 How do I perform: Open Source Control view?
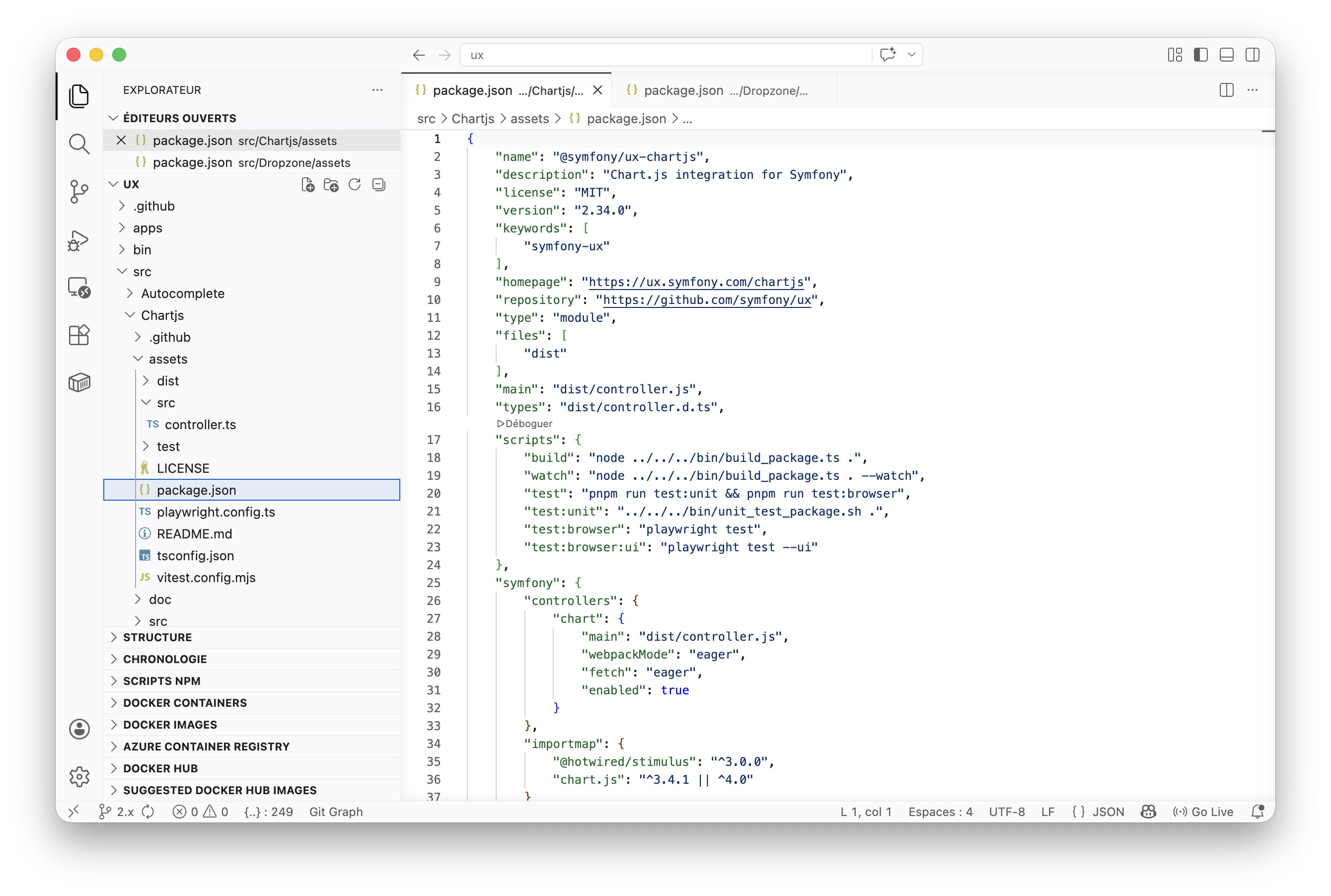(79, 191)
